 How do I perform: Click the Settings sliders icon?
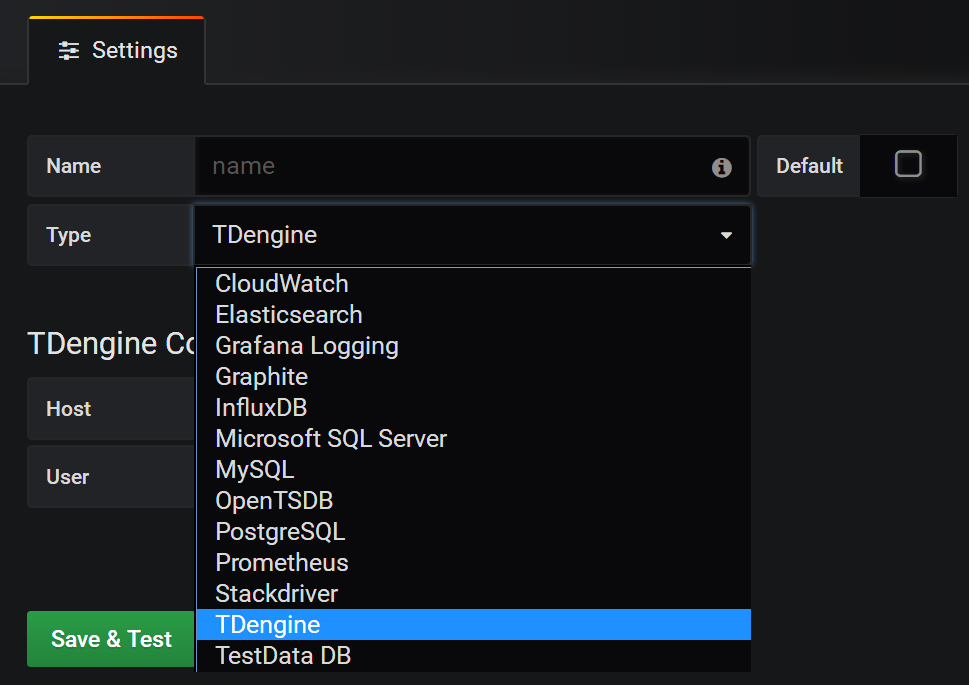tap(69, 51)
